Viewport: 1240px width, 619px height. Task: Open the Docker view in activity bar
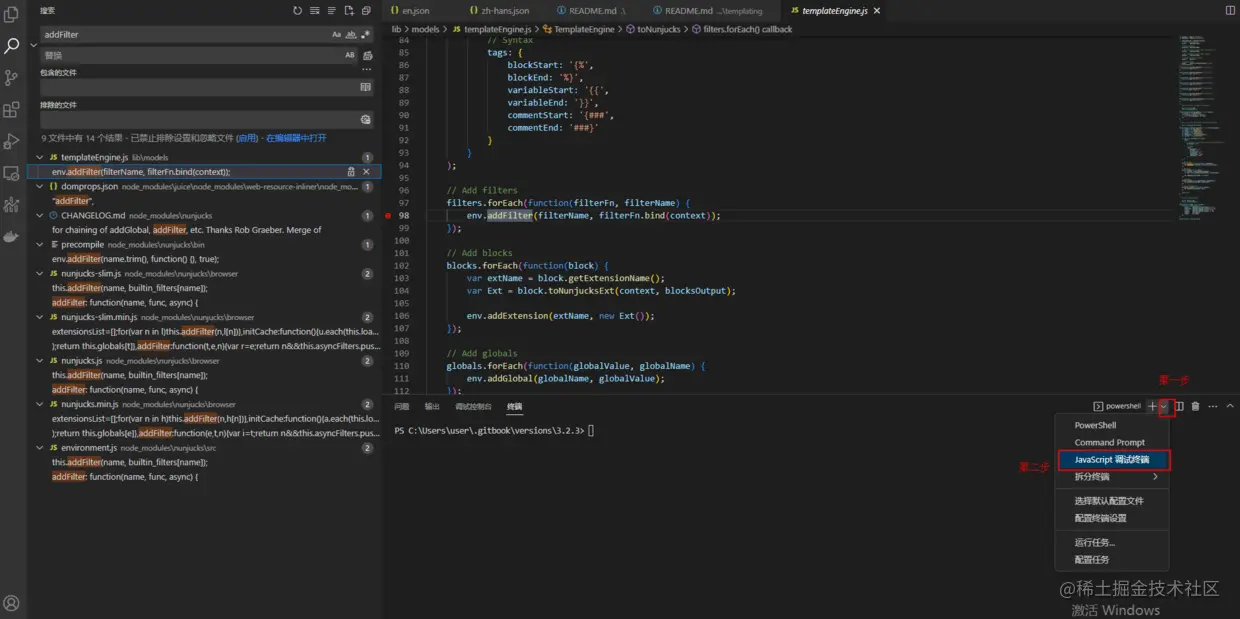(x=12, y=237)
